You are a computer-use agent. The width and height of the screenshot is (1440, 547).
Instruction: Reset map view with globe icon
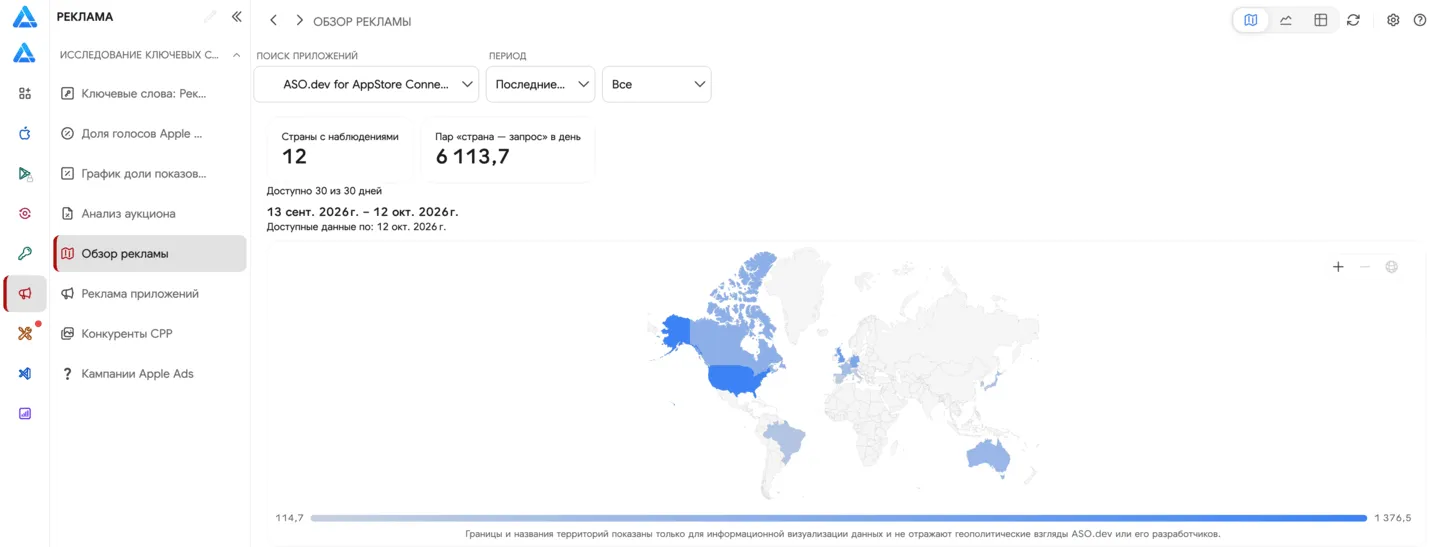[1391, 267]
